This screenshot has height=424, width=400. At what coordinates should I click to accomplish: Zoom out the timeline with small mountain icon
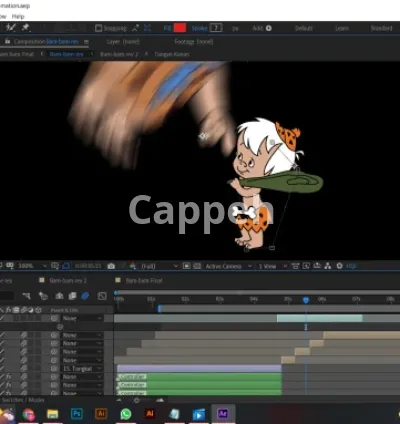point(119,400)
